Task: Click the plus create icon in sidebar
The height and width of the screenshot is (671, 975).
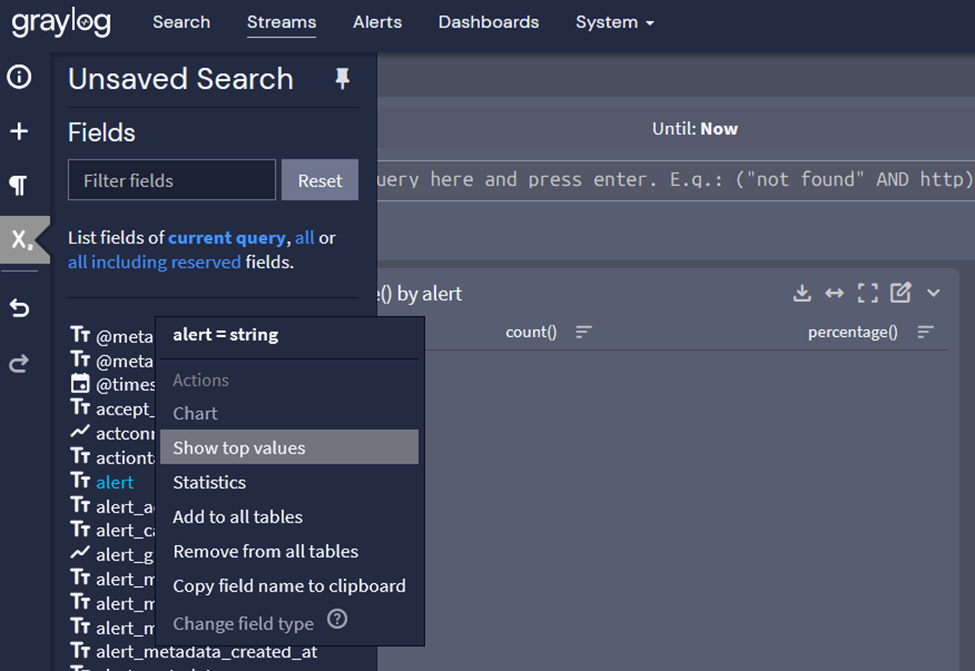Action: (19, 131)
